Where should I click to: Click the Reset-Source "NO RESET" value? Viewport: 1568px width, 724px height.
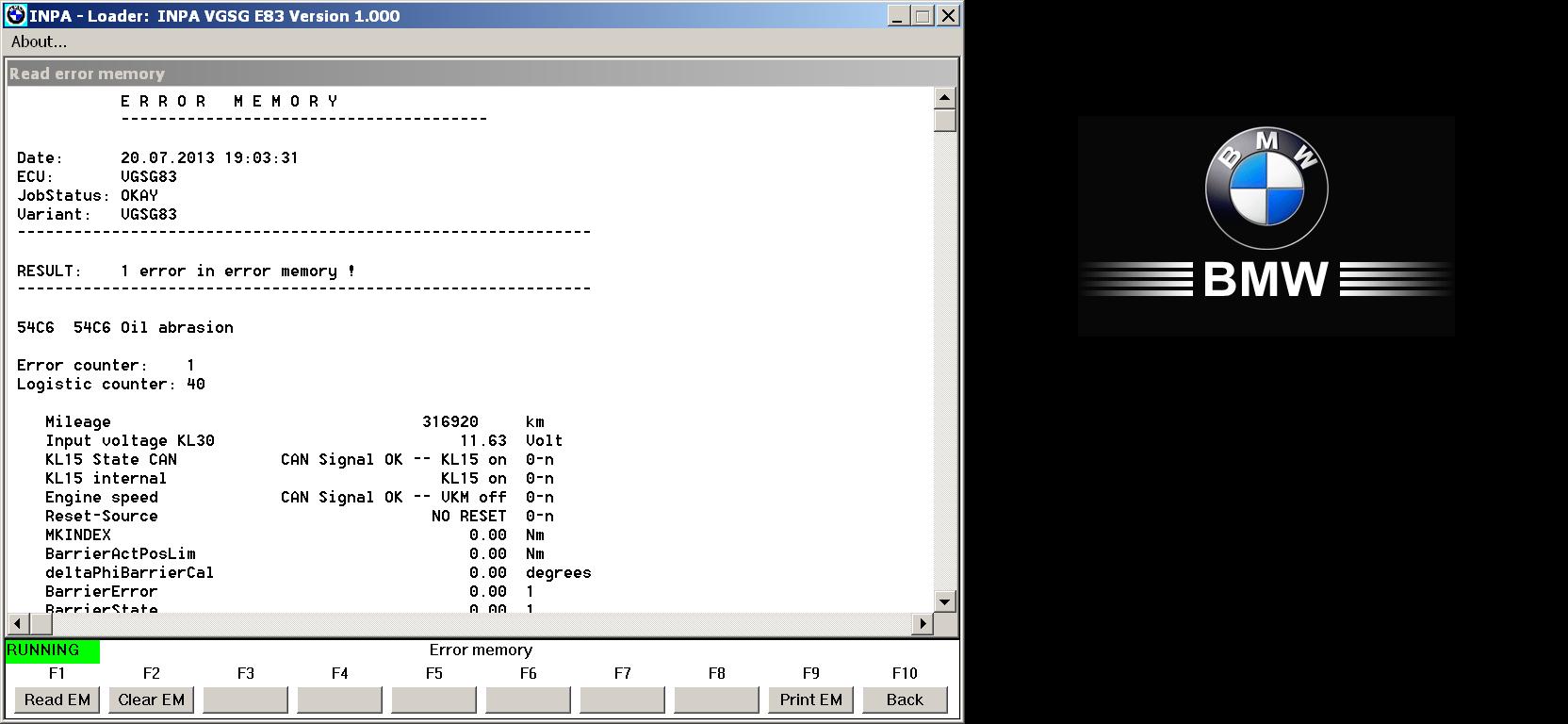tap(469, 516)
